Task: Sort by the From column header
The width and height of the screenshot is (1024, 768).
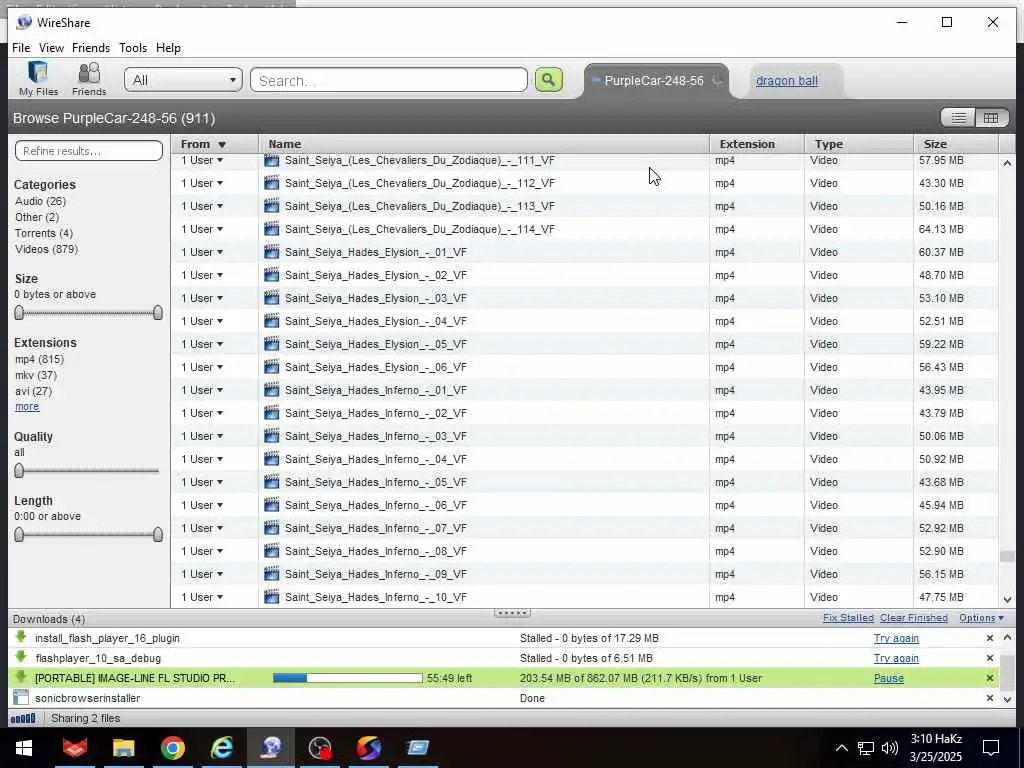Action: 215,144
